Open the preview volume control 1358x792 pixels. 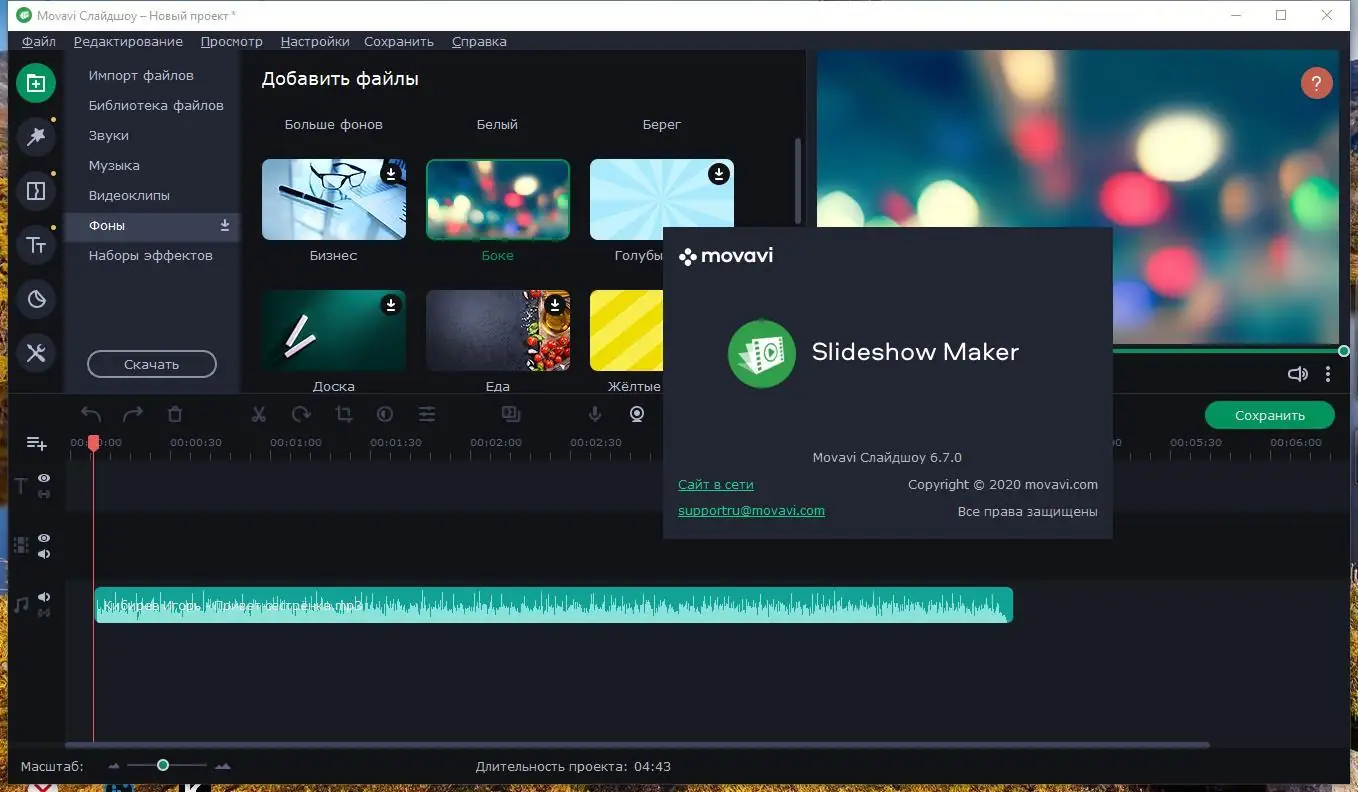click(x=1297, y=374)
